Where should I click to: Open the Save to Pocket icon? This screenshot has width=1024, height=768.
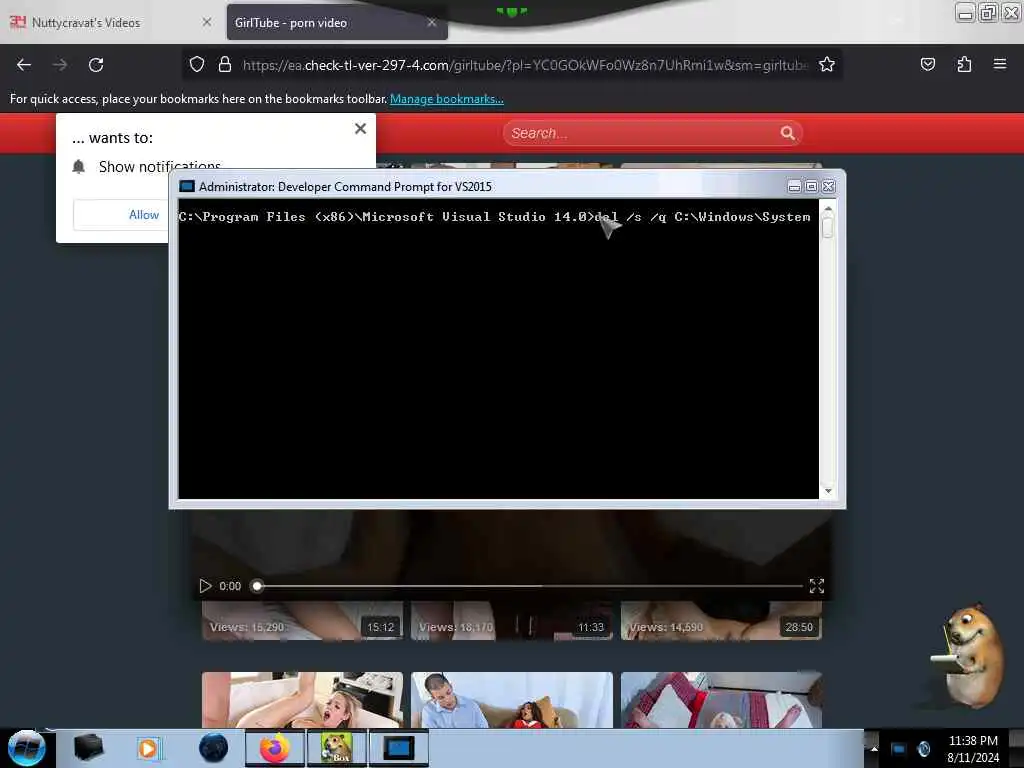tap(927, 64)
